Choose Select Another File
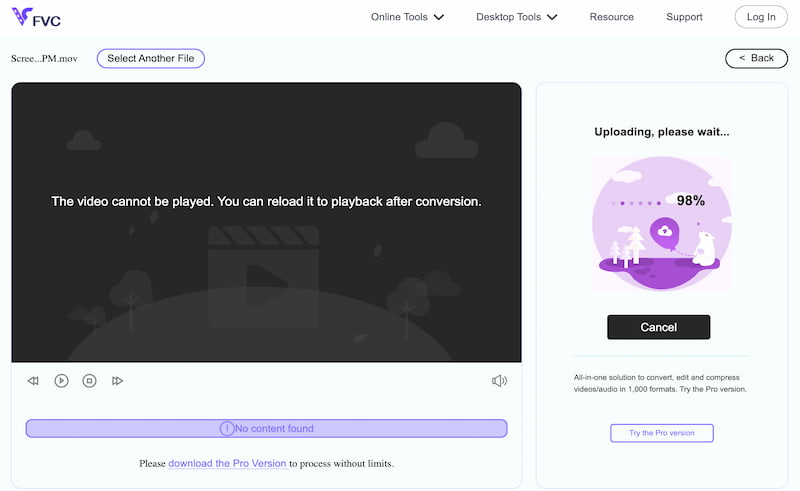 tap(151, 58)
